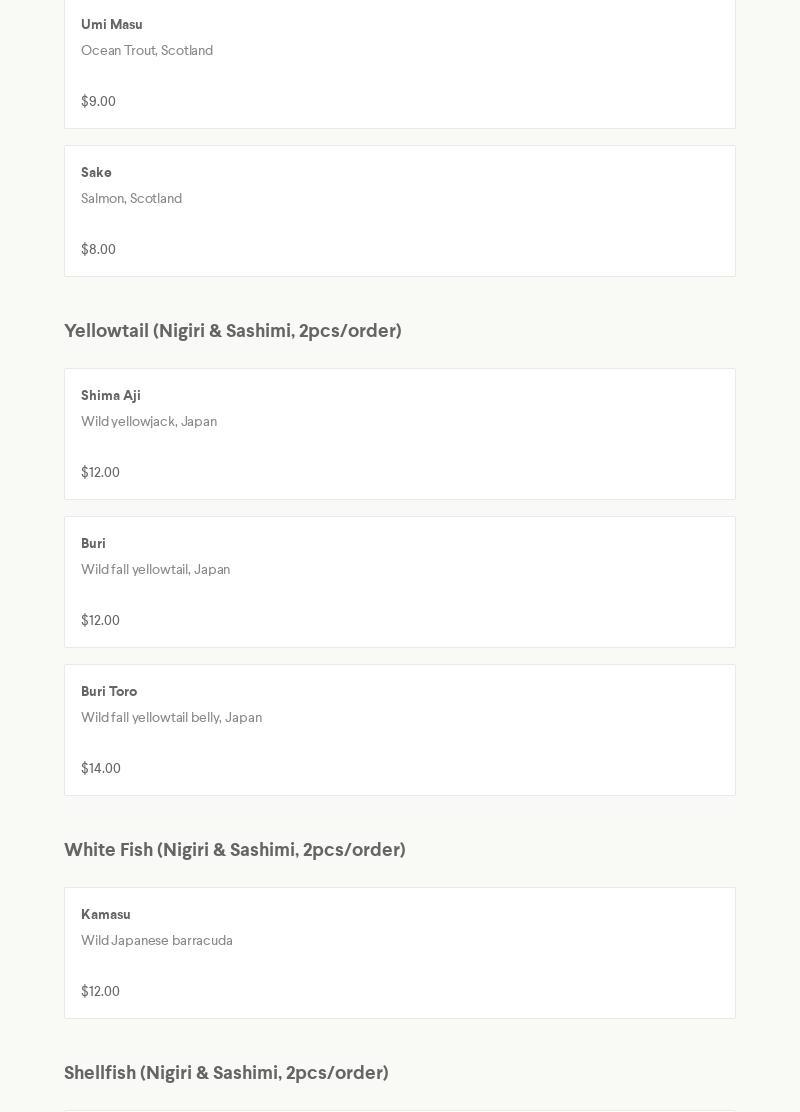
Task: Click the Wild yellowjack, Japan description
Action: click(x=149, y=422)
